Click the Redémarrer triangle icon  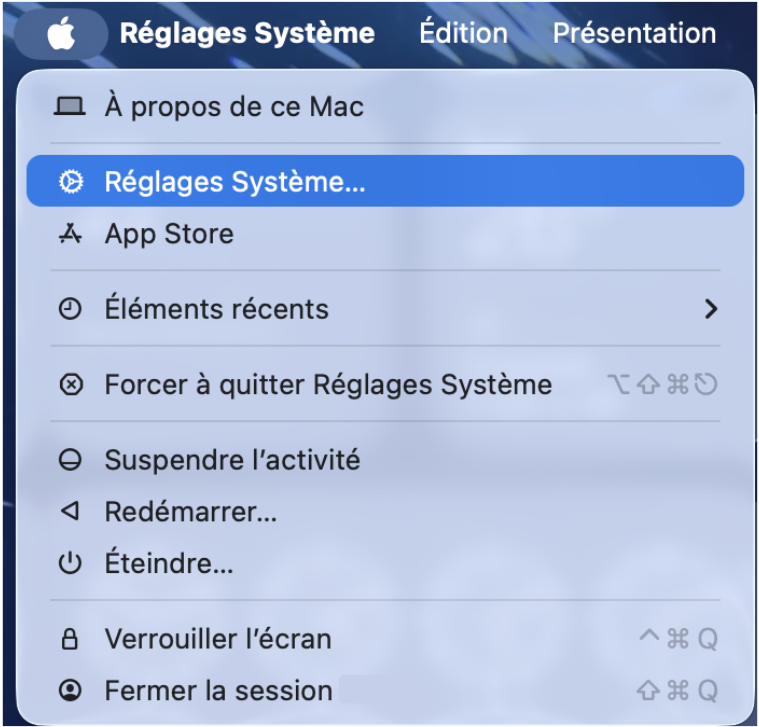click(x=69, y=512)
